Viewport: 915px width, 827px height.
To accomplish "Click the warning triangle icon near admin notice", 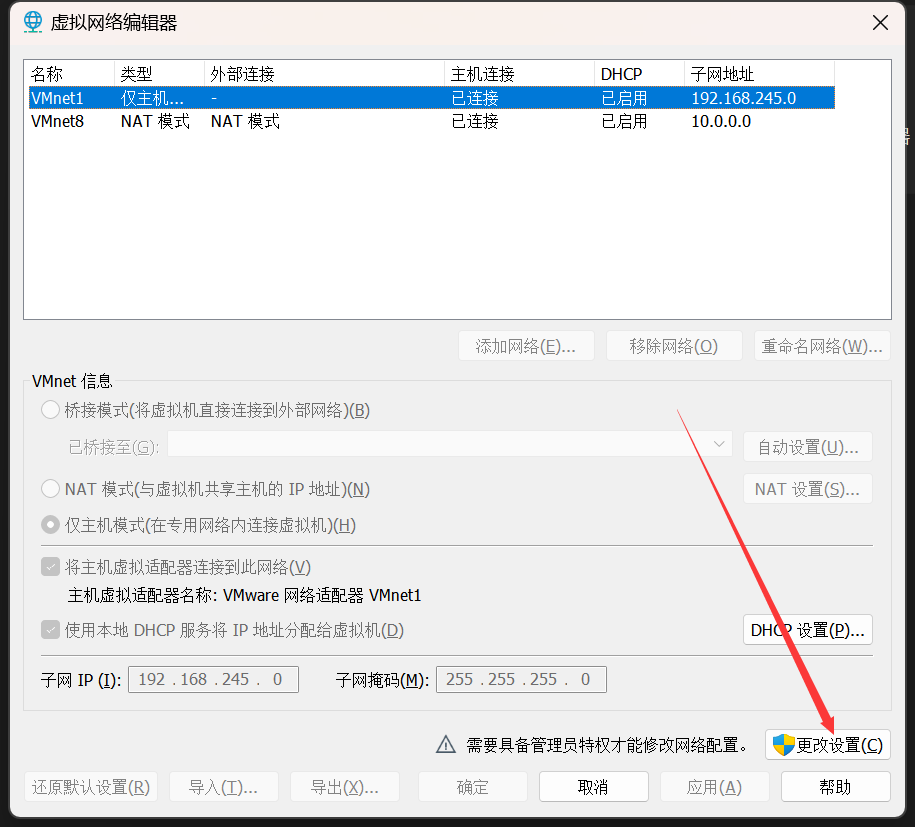I will (x=446, y=743).
